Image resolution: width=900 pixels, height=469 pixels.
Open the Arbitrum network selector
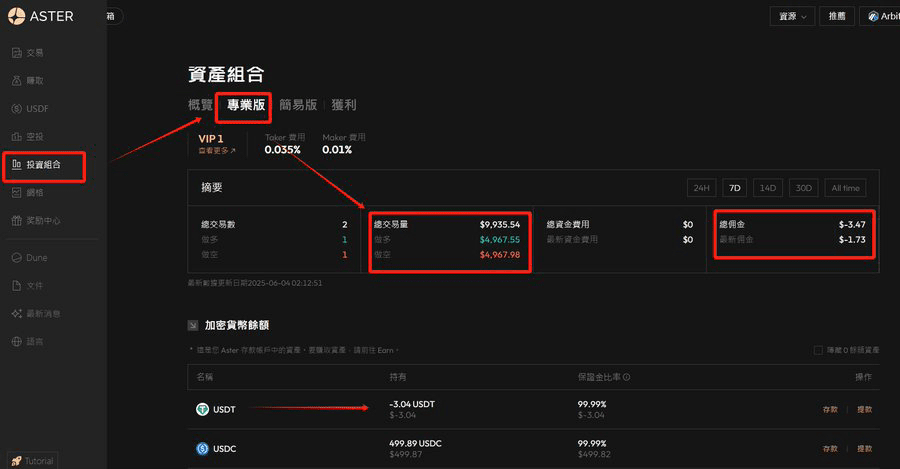pyautogui.click(x=880, y=16)
